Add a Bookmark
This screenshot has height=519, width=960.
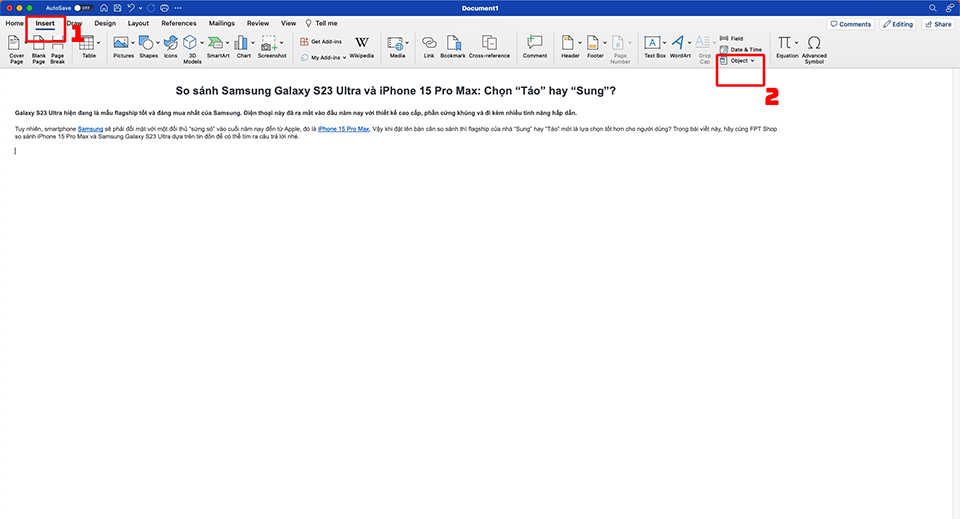pos(453,47)
